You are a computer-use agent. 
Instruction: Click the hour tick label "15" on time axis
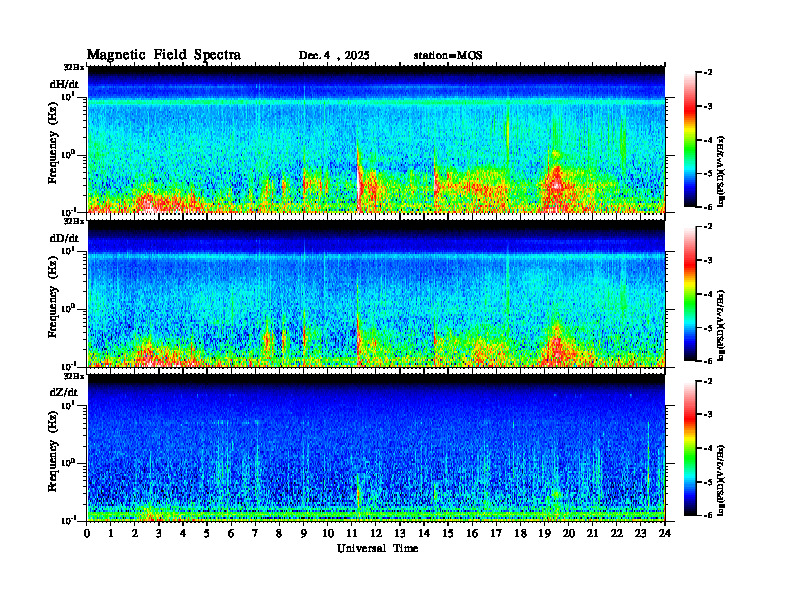coord(448,533)
